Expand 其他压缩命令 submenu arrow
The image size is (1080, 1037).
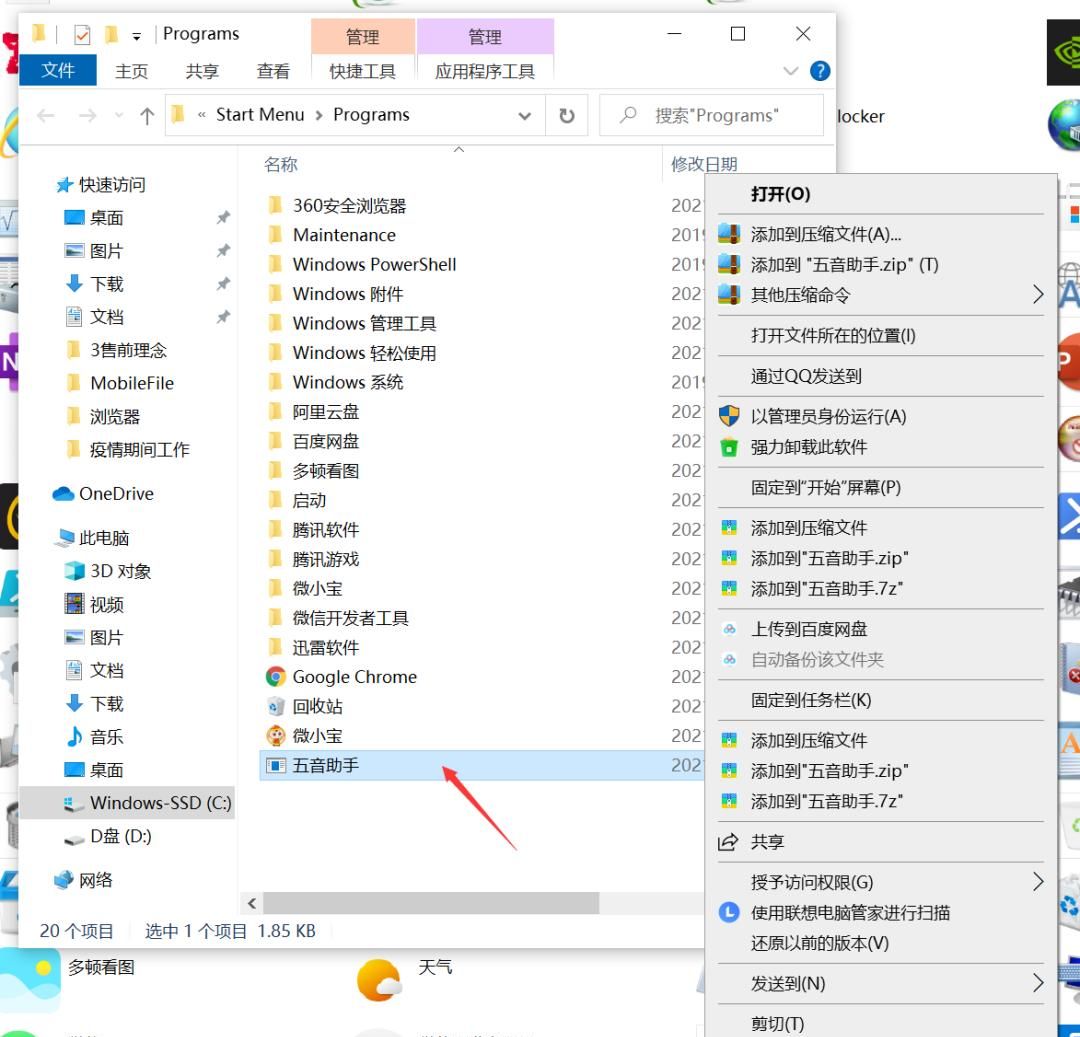[x=1038, y=295]
